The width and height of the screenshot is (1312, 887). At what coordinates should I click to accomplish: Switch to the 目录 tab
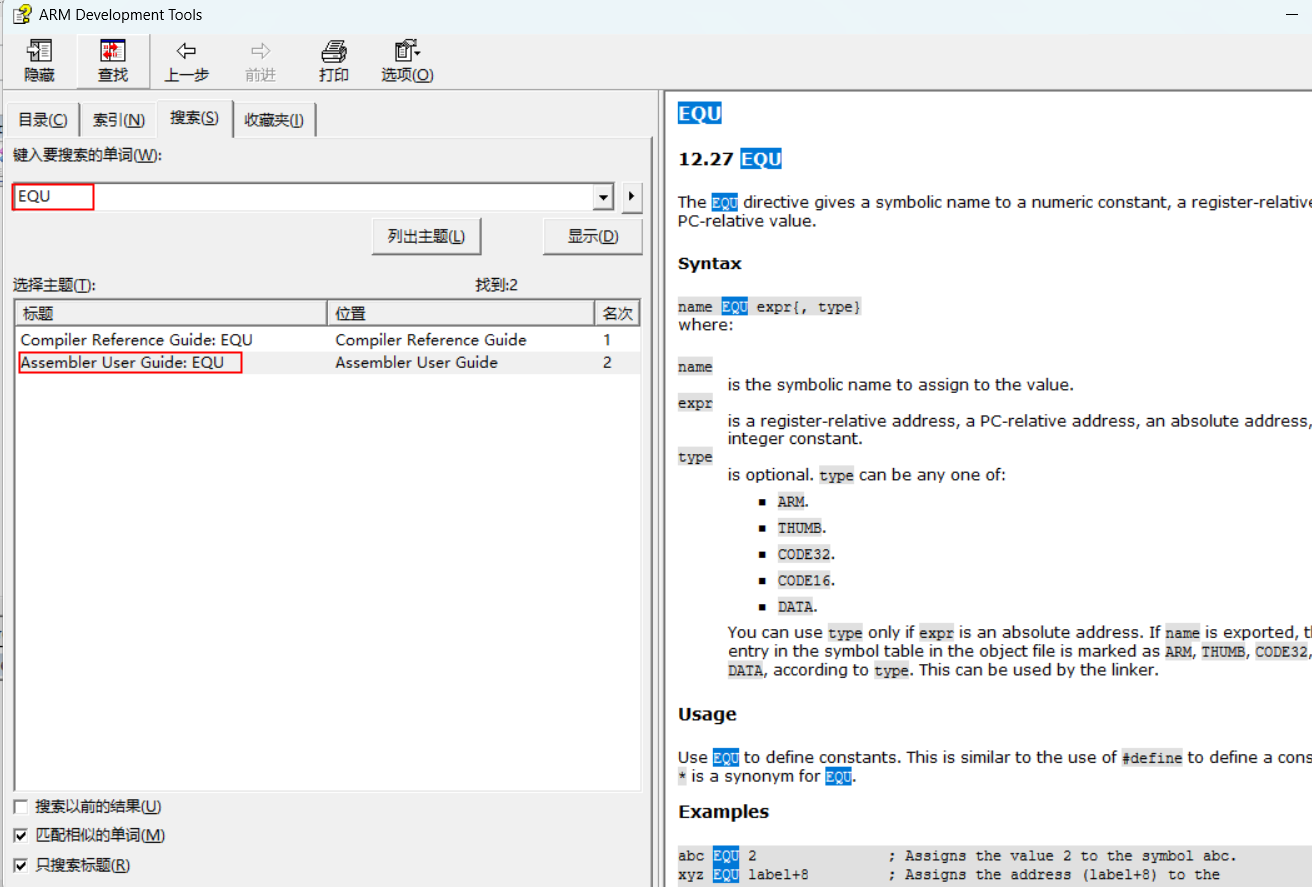(x=43, y=120)
